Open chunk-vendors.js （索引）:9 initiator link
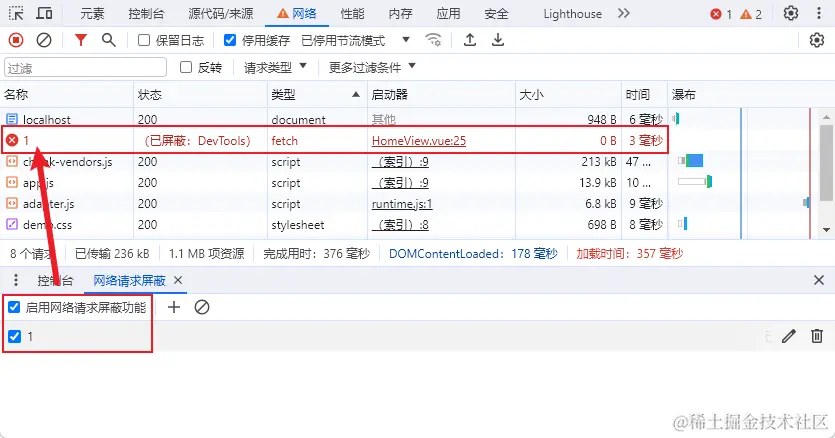The height and width of the screenshot is (438, 835). [400, 162]
